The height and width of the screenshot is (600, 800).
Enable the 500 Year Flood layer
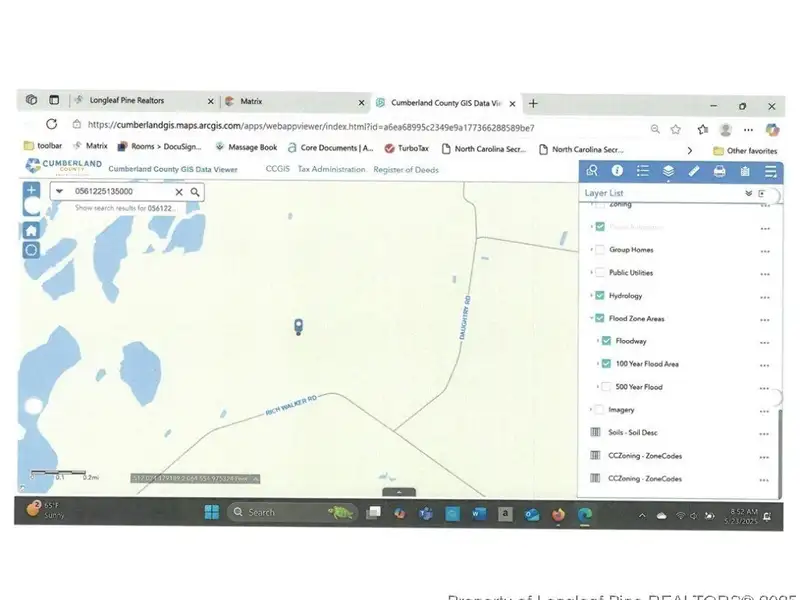coord(606,387)
